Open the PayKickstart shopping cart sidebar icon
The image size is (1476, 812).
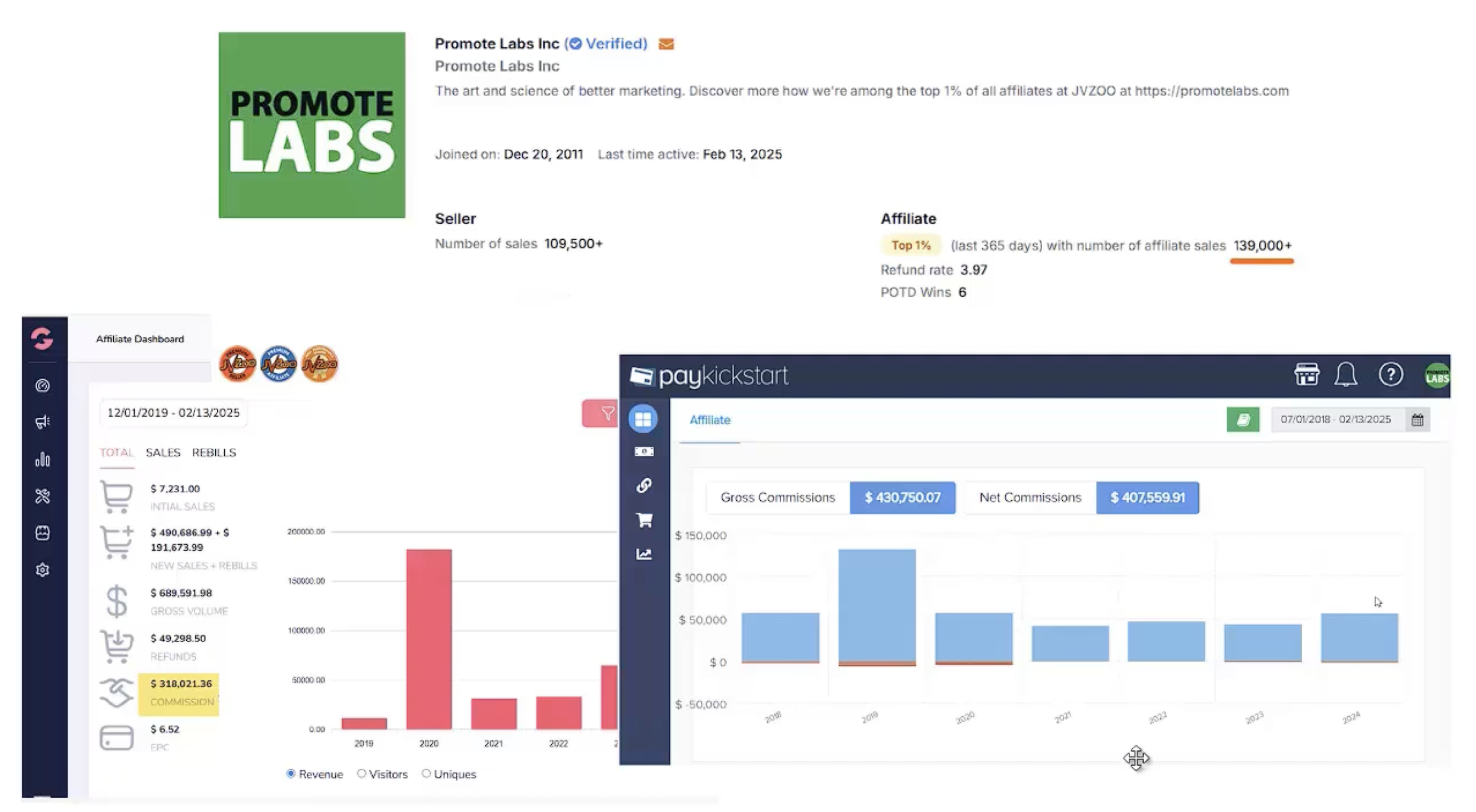644,520
